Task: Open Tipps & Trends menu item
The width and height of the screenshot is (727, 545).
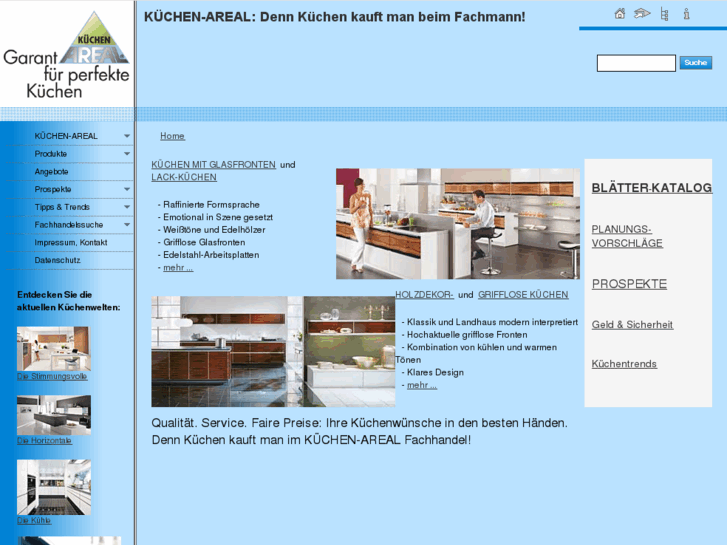Action: click(62, 207)
